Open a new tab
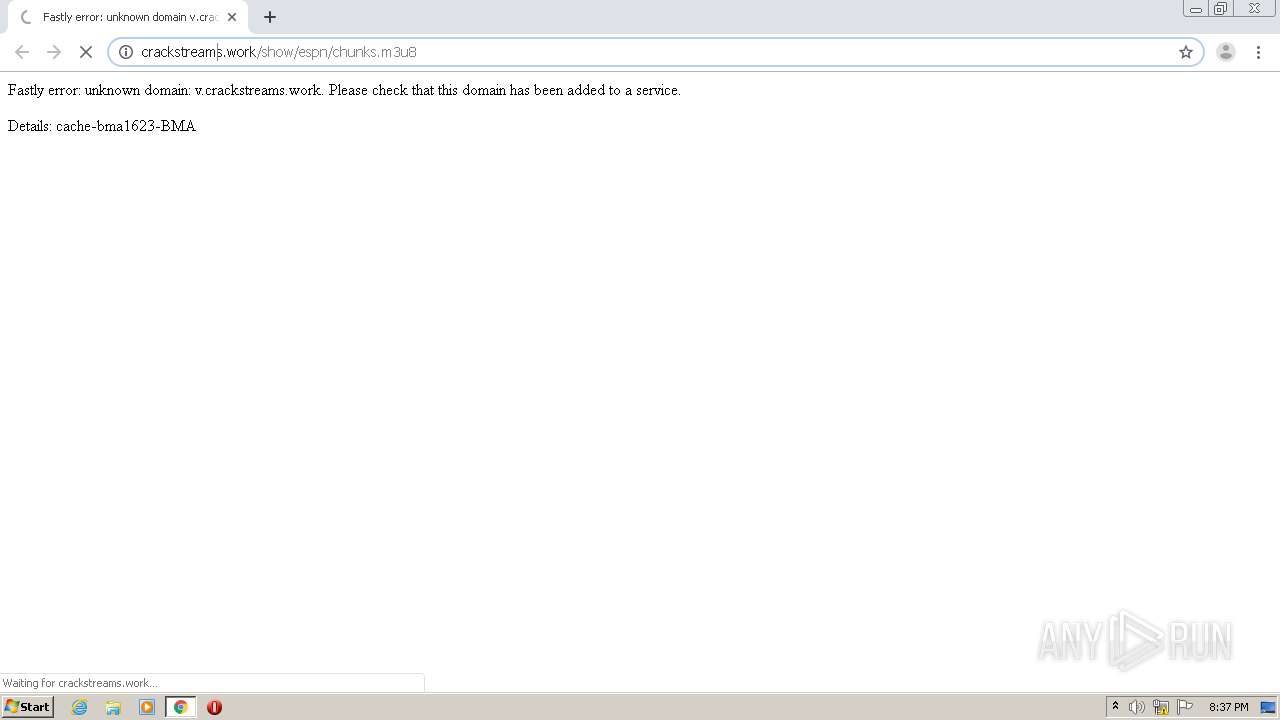The width and height of the screenshot is (1280, 720). coord(270,17)
